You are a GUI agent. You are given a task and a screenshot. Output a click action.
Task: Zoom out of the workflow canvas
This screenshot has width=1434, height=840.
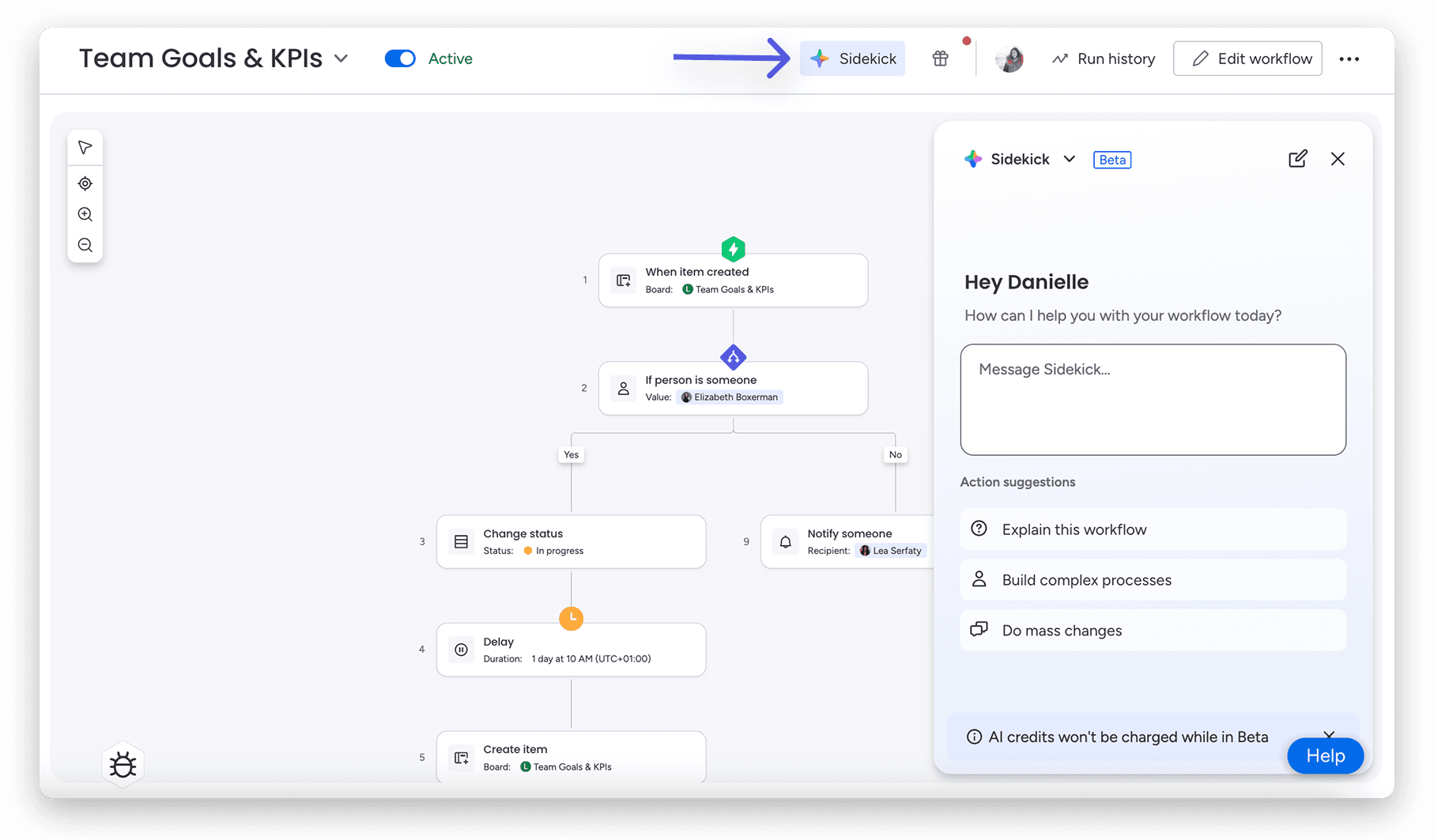pyautogui.click(x=85, y=245)
